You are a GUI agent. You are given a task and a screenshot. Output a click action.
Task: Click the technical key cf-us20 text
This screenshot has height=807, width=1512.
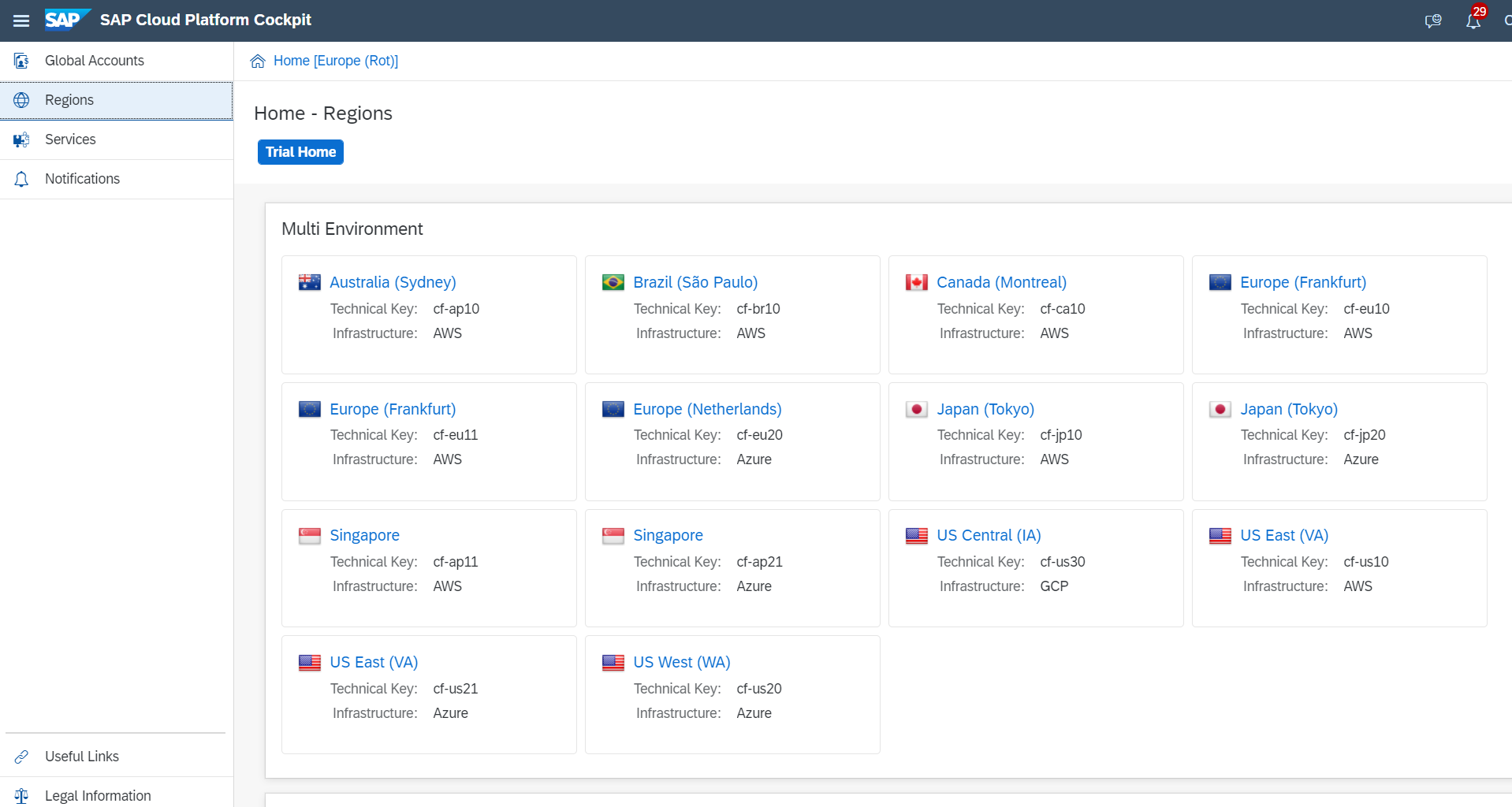(x=759, y=689)
